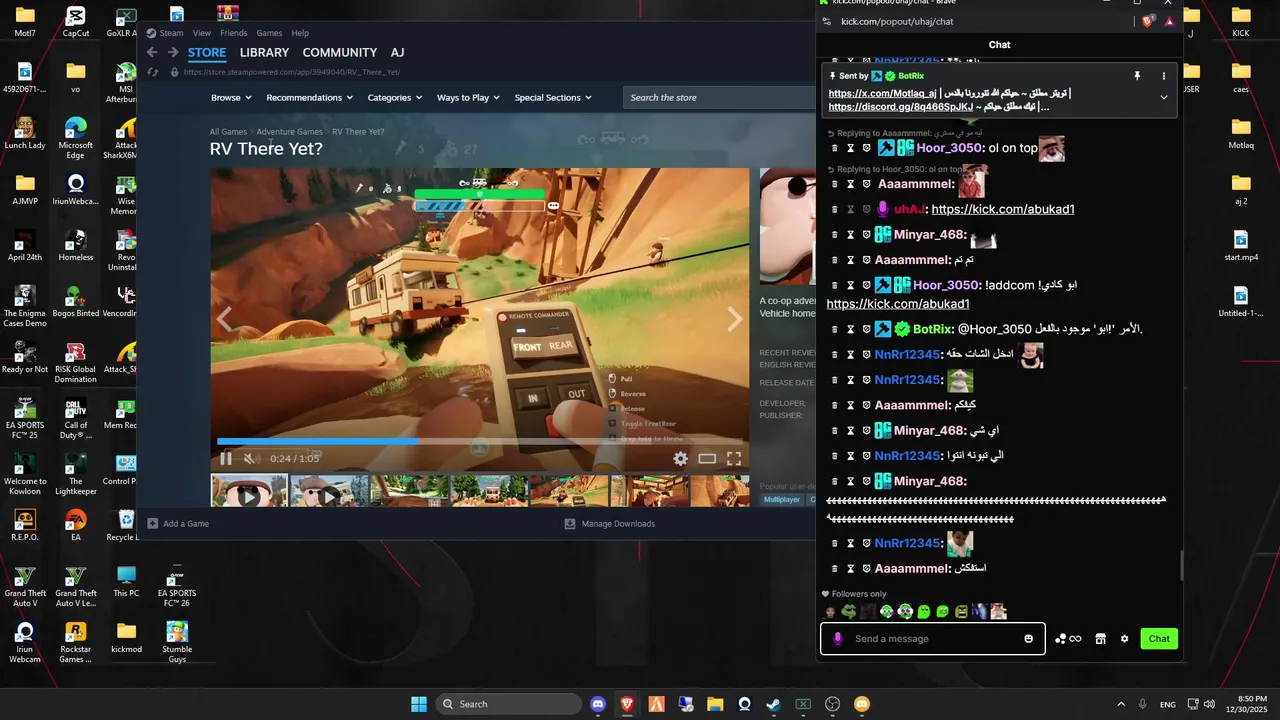Viewport: 1280px width, 720px height.
Task: Show previous media with left arrow
Action: coord(225,319)
